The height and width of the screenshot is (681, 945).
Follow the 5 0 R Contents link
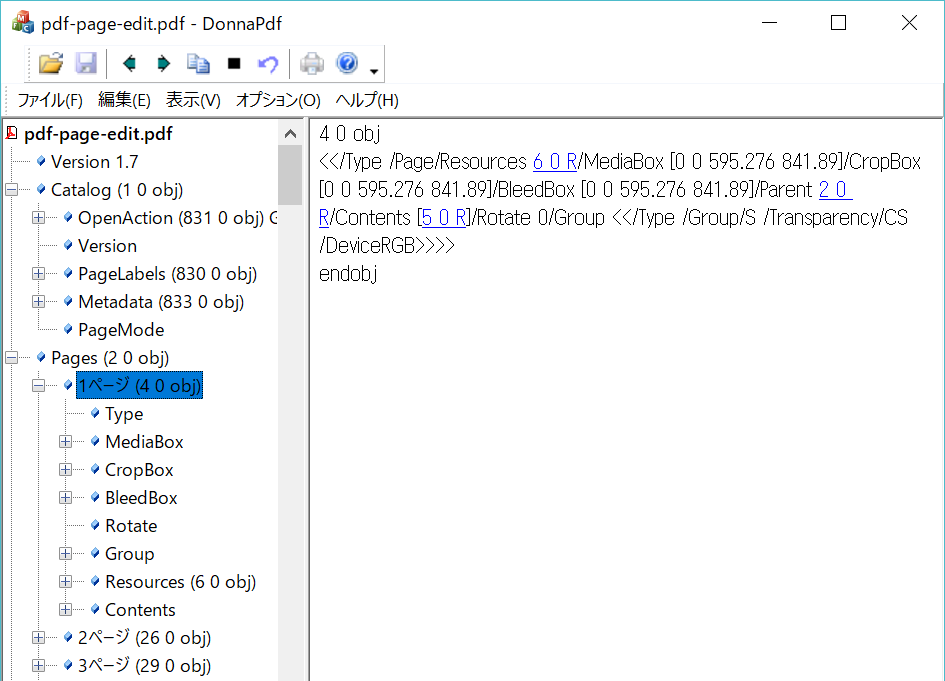[x=445, y=218]
